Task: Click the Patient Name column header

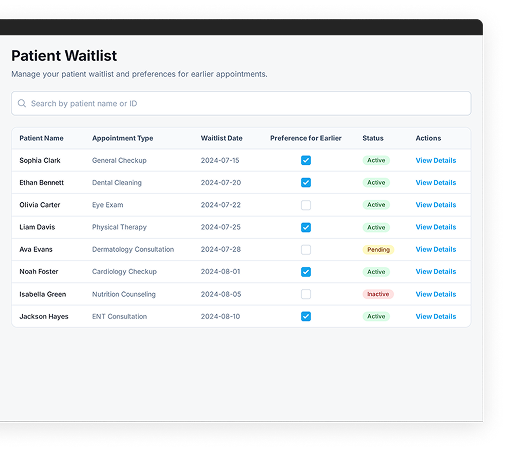Action: pos(41,138)
